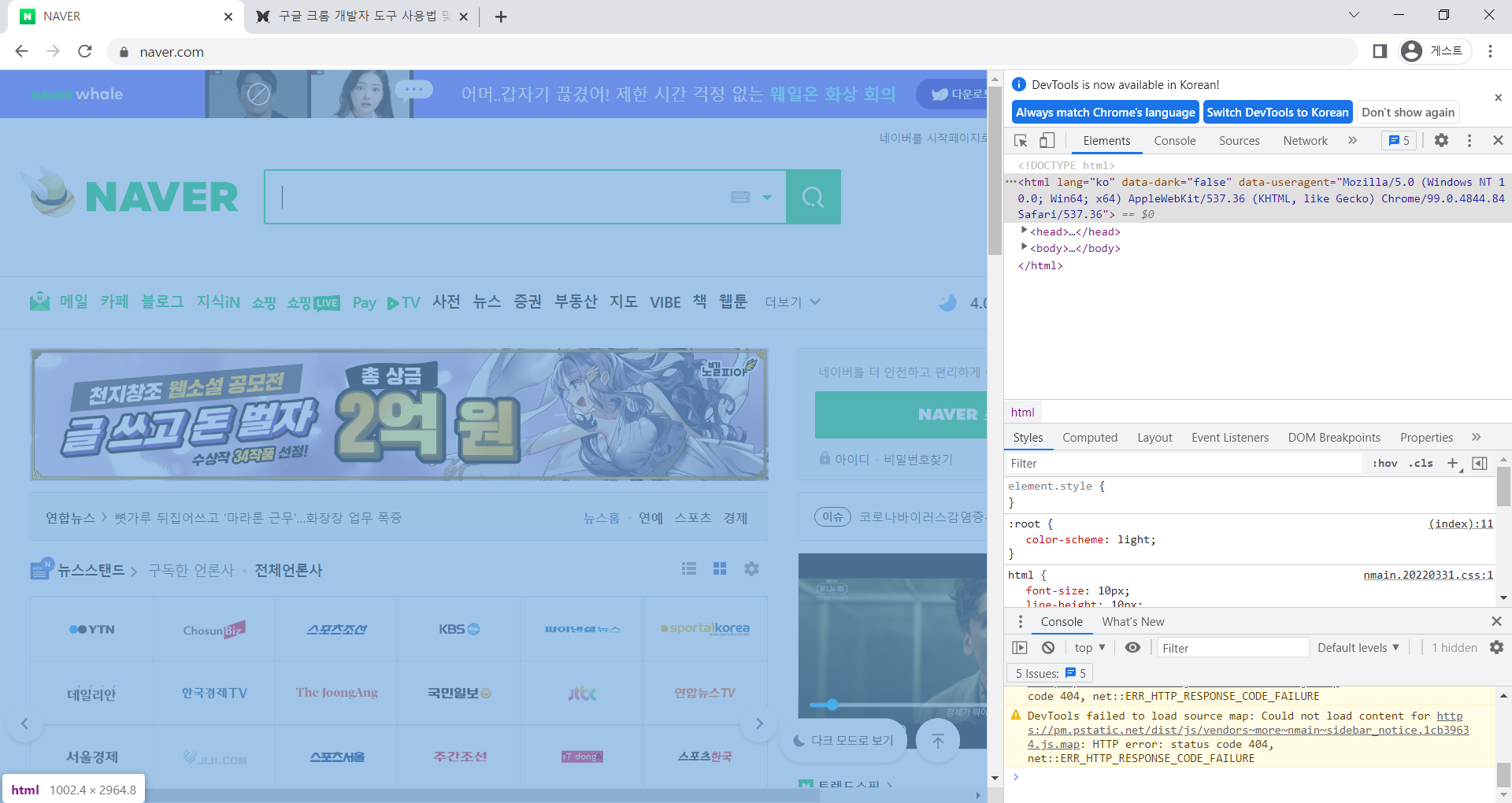Viewport: 1512px width, 803px height.
Task: Switch newsstand to list view icon
Action: pos(689,568)
